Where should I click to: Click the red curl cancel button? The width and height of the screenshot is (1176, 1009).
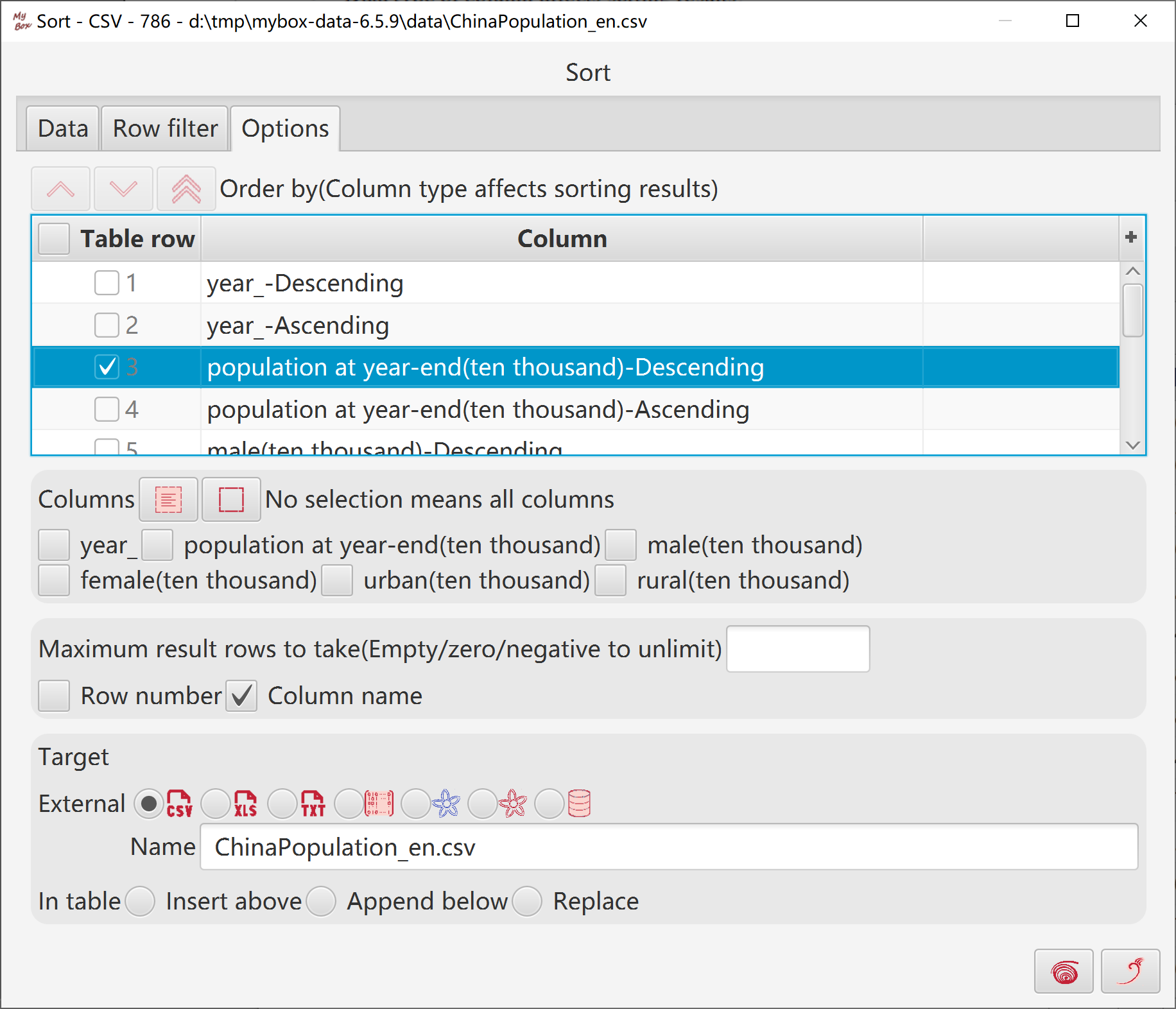tap(1130, 971)
